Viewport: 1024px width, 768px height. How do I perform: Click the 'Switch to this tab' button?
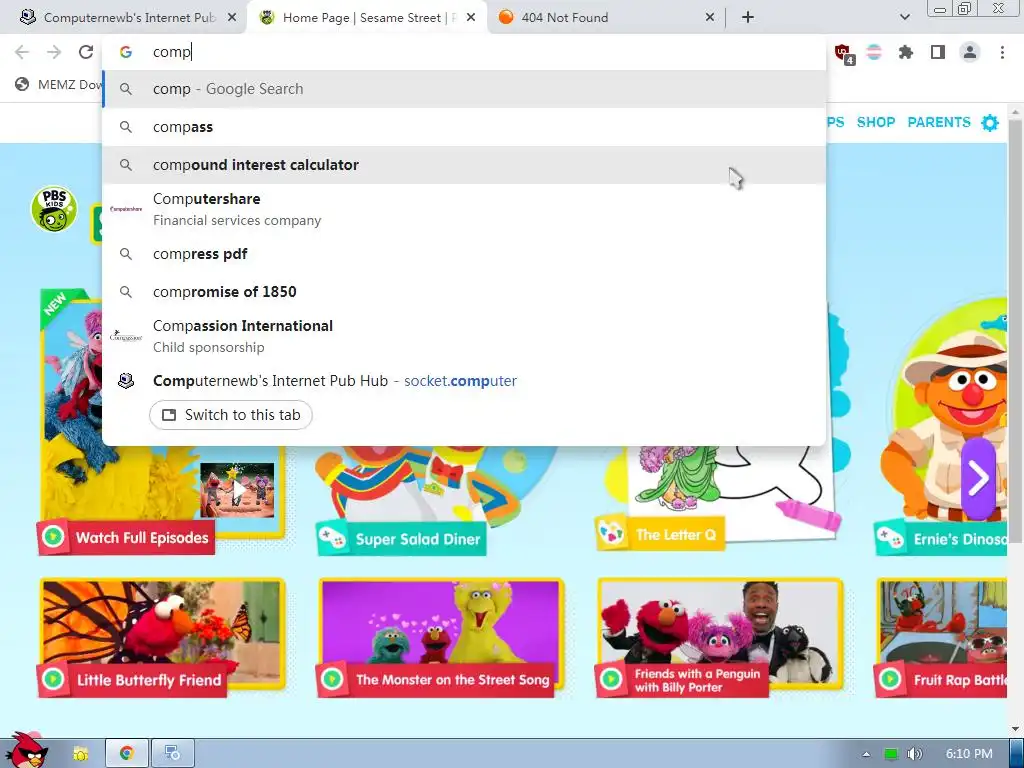coord(231,415)
